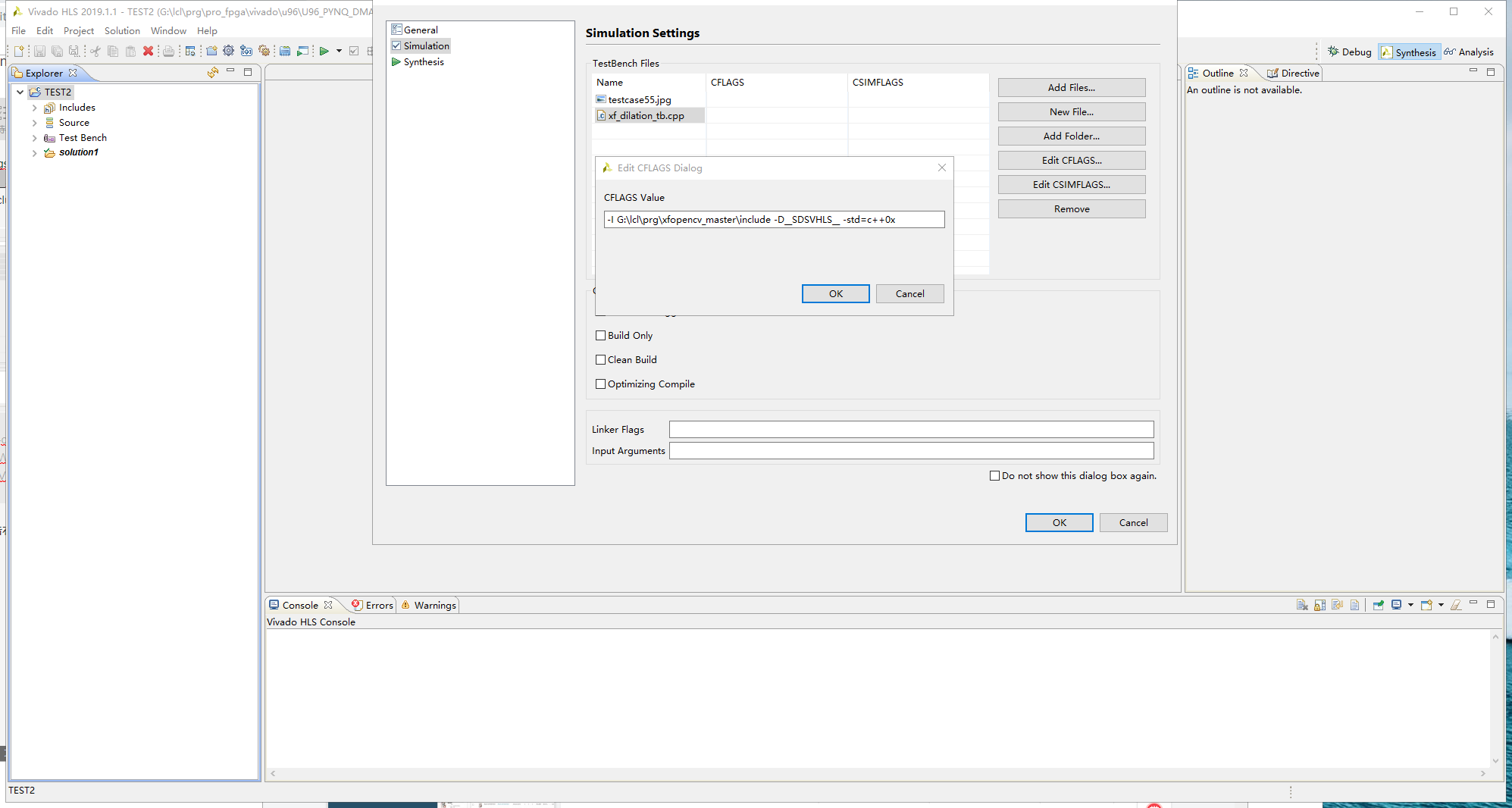Check the Clean Build checkbox

pyautogui.click(x=600, y=359)
